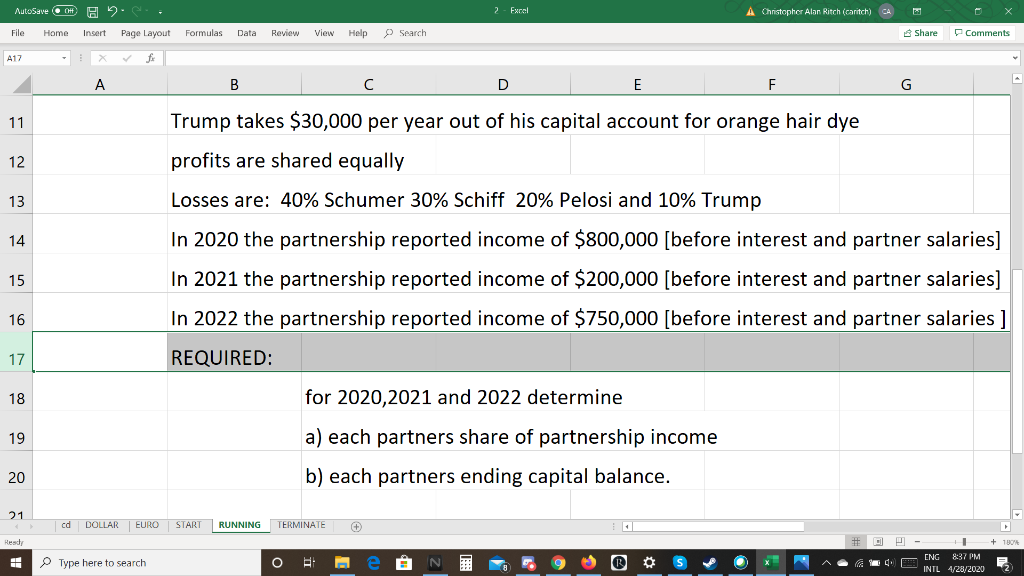Click the account warning triangle icon
Viewport: 1024px width, 576px height.
[750, 12]
